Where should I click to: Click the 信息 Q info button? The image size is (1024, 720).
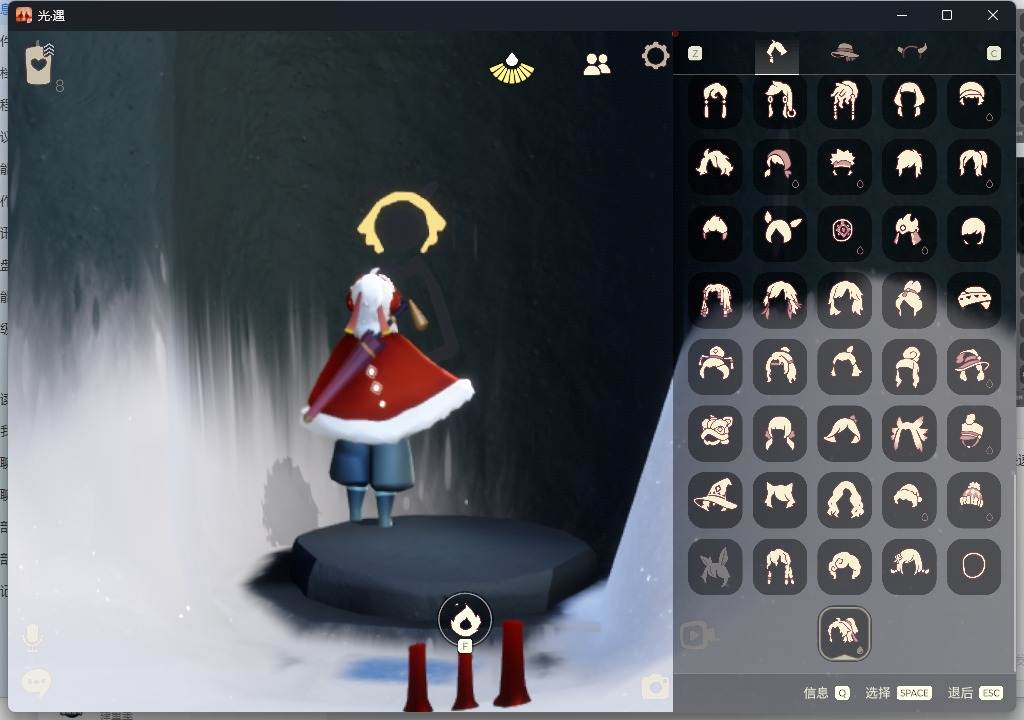pos(826,693)
